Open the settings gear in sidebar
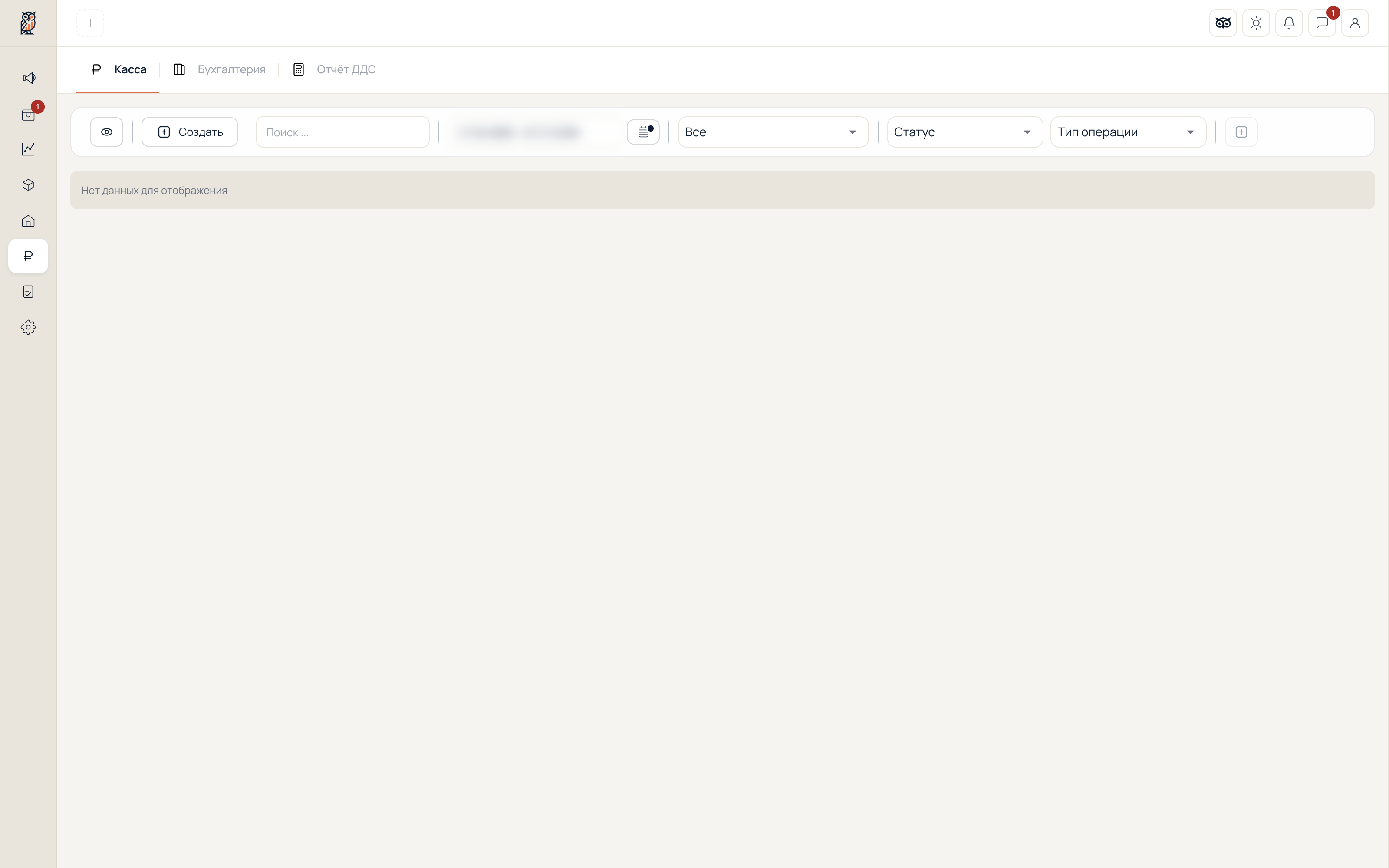The height and width of the screenshot is (868, 1389). click(x=28, y=327)
